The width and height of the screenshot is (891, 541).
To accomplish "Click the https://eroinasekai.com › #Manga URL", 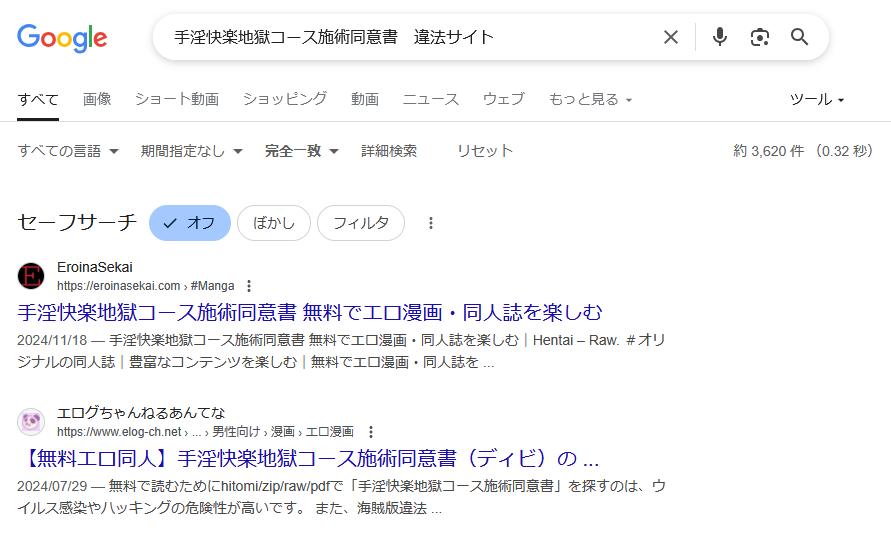I will (x=145, y=286).
